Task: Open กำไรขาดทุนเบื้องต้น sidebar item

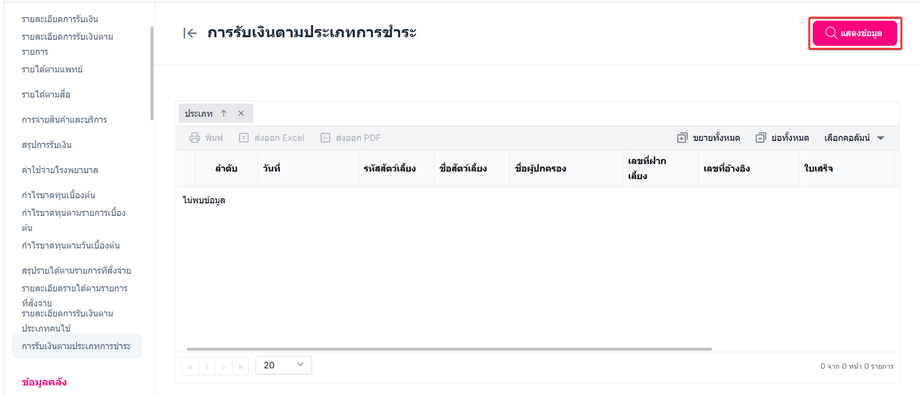Action: click(x=58, y=195)
